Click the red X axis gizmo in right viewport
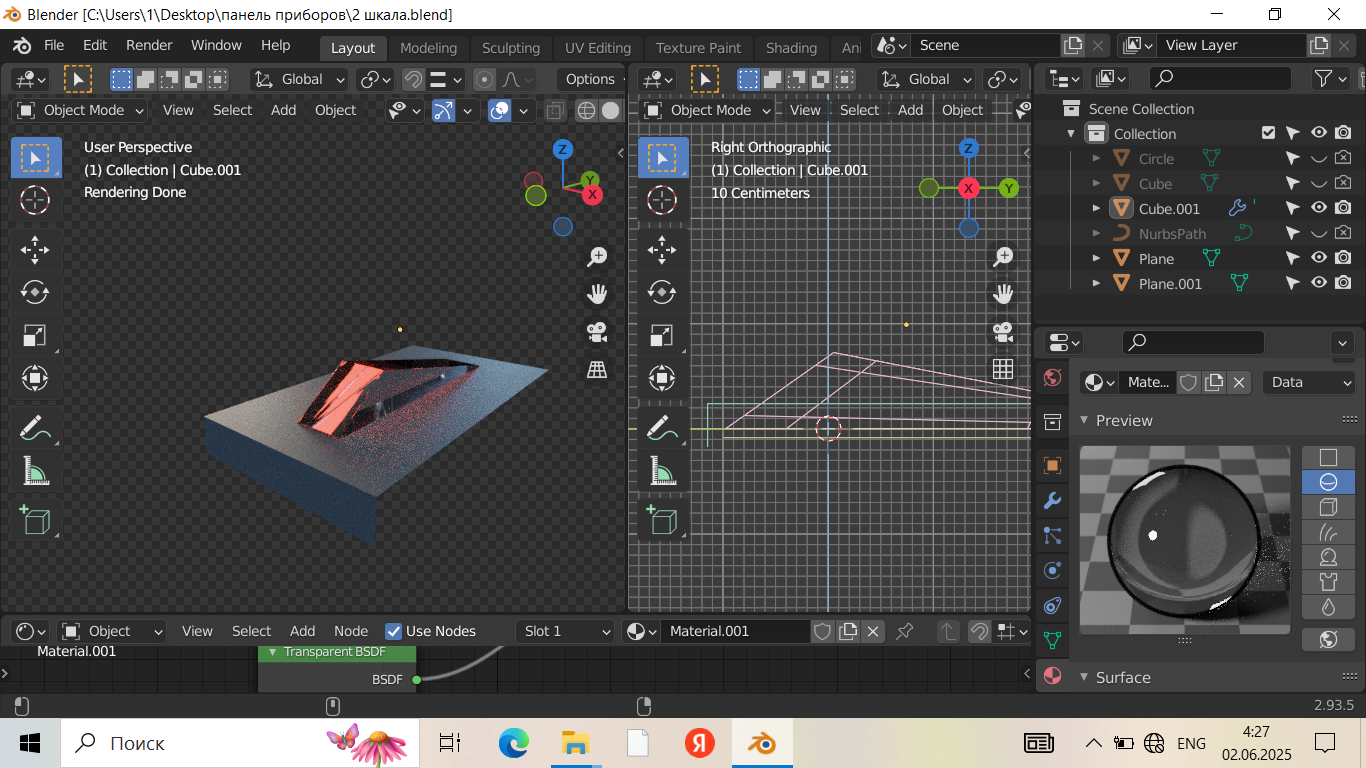 [x=968, y=188]
